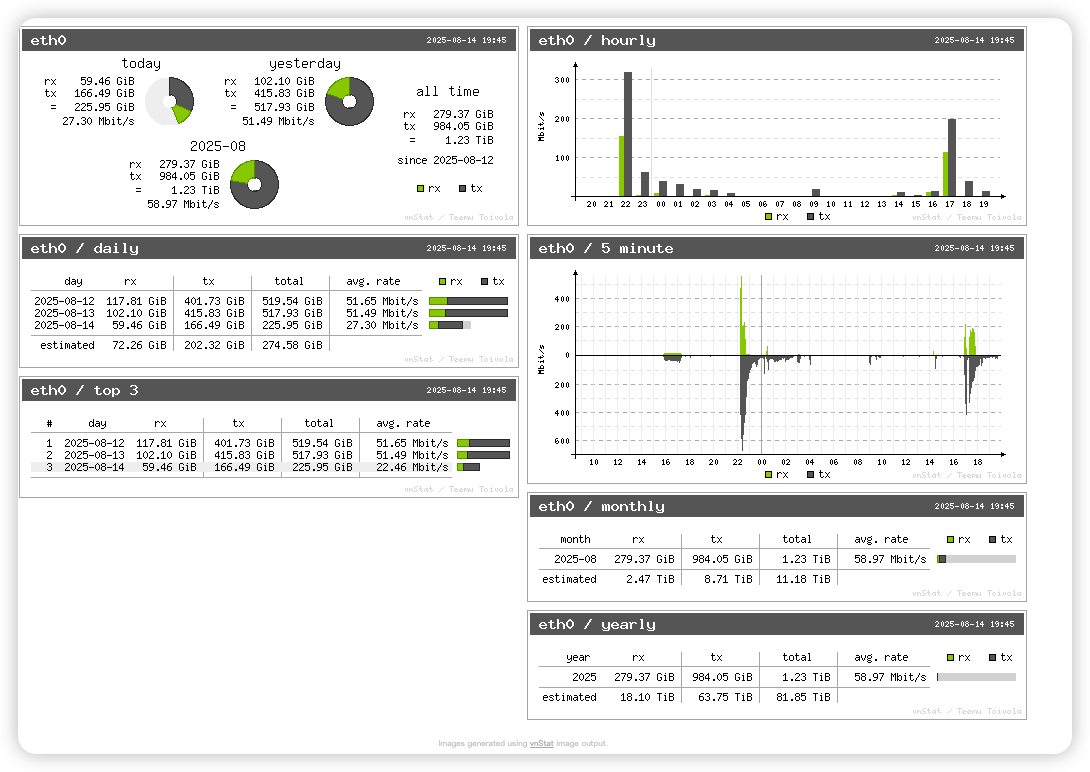This screenshot has height=772, width=1090.
Task: Click tx legend square in daily table header
Action: 485,282
